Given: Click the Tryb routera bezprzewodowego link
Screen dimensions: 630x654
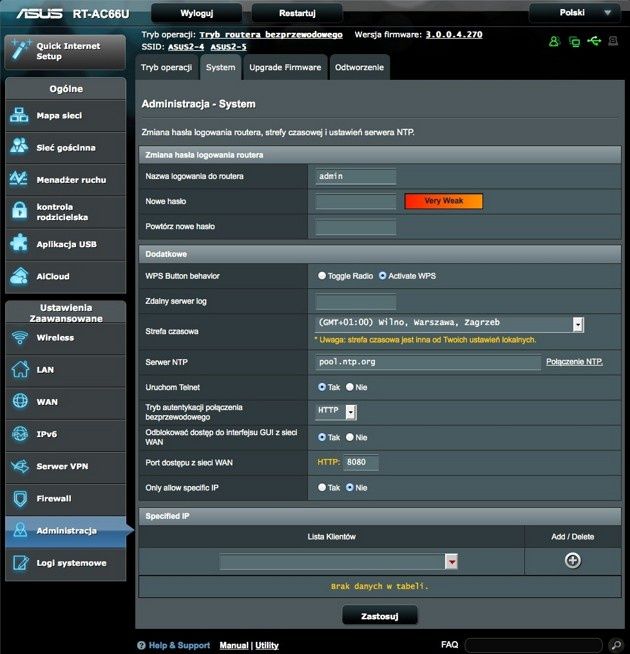Looking at the screenshot, I should (271, 35).
